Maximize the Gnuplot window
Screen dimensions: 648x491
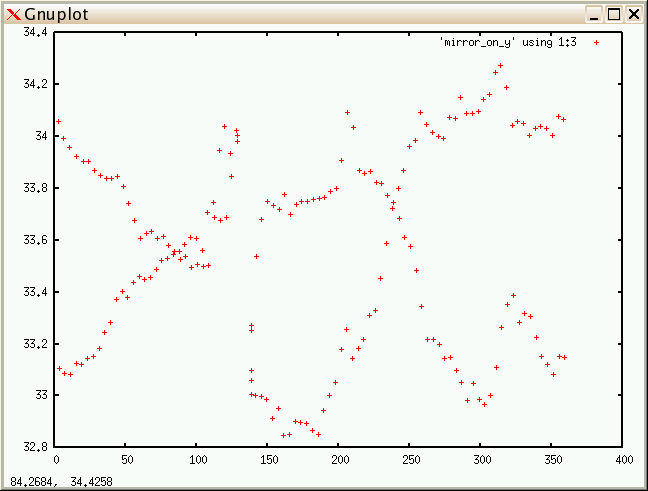(614, 14)
